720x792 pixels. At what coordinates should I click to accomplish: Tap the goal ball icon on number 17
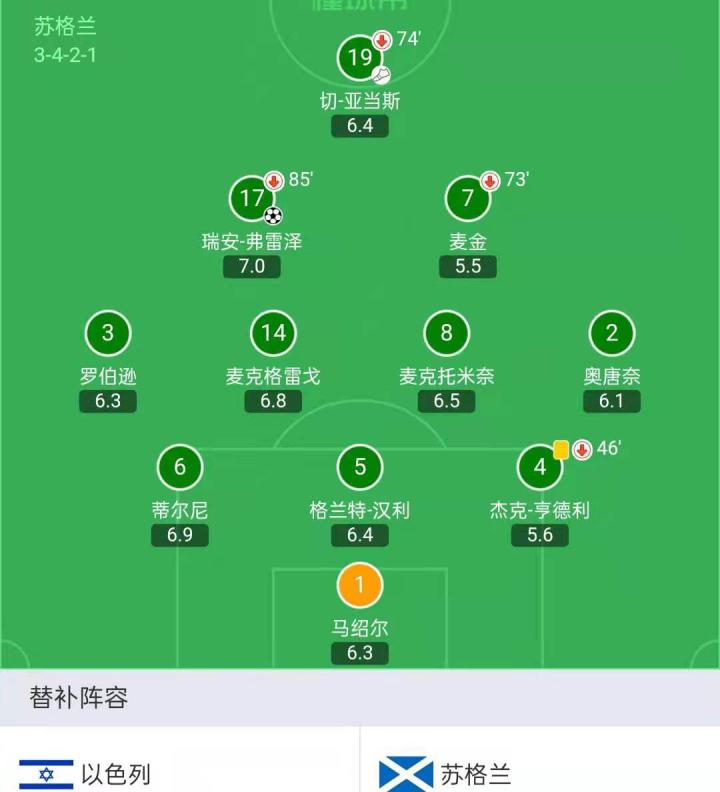[273, 215]
